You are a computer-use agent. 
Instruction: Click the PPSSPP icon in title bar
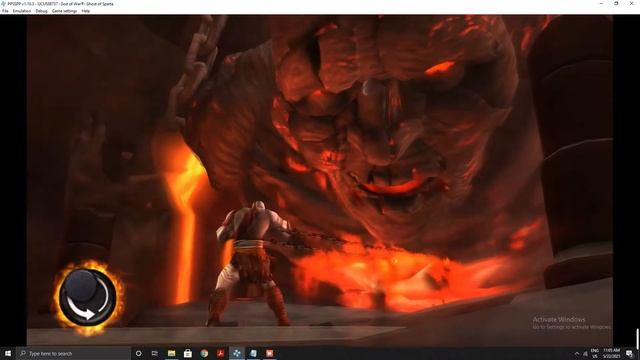pyautogui.click(x=3, y=4)
